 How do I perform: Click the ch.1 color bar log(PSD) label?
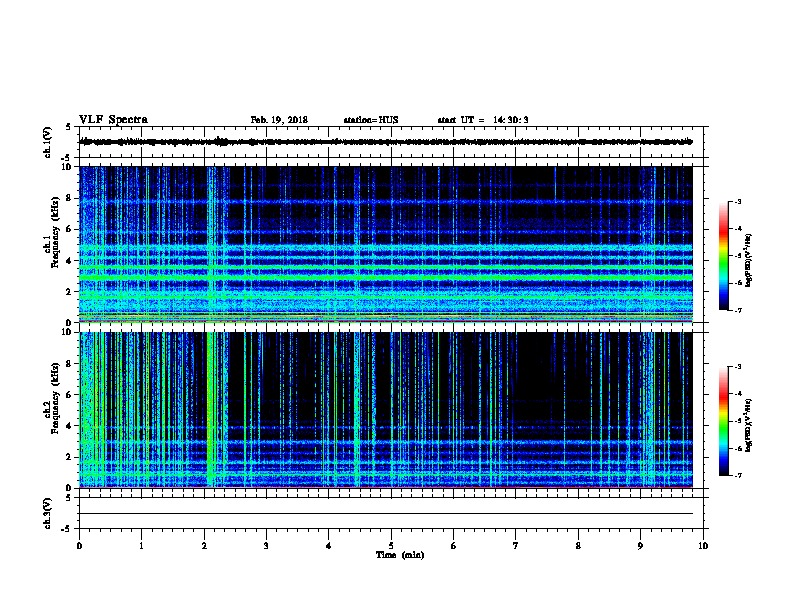[748, 260]
